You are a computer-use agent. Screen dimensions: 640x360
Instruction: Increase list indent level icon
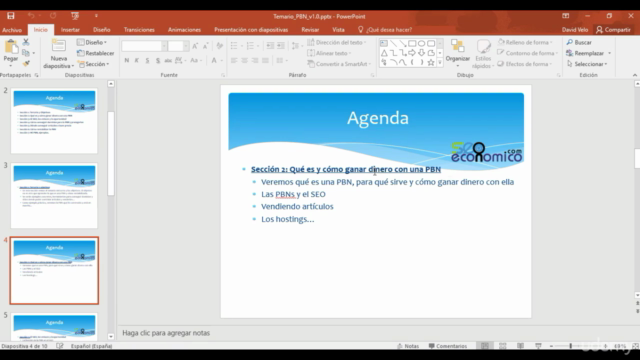point(281,46)
